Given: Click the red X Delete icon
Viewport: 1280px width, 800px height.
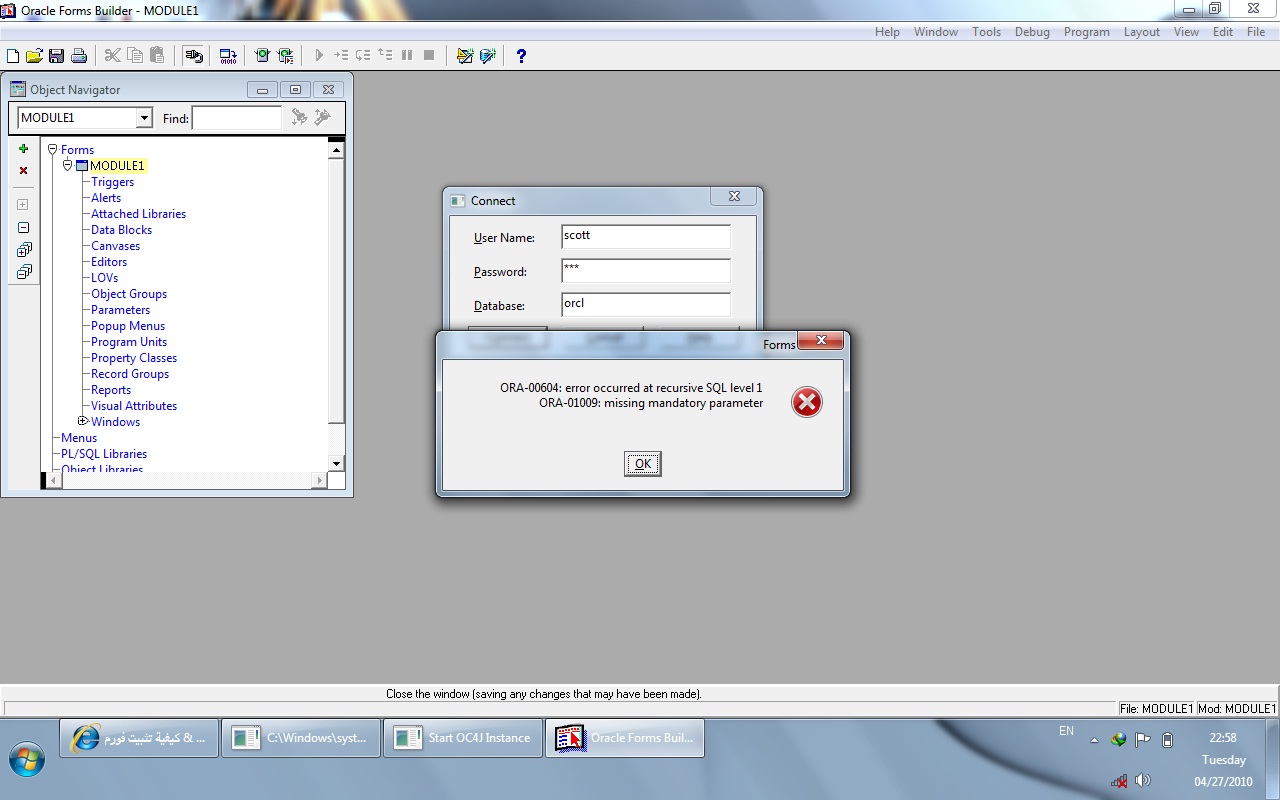Looking at the screenshot, I should (24, 171).
